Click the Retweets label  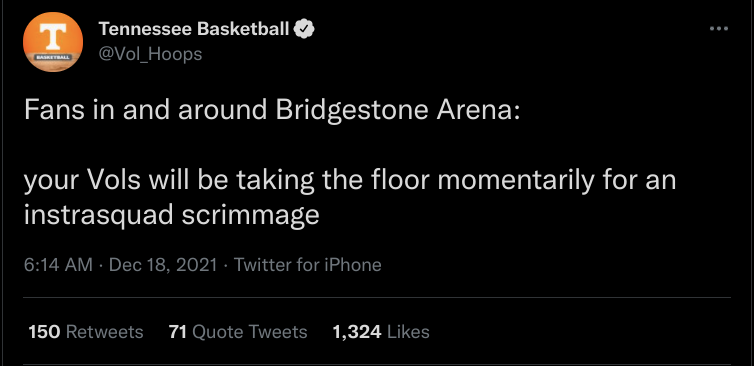tap(104, 332)
